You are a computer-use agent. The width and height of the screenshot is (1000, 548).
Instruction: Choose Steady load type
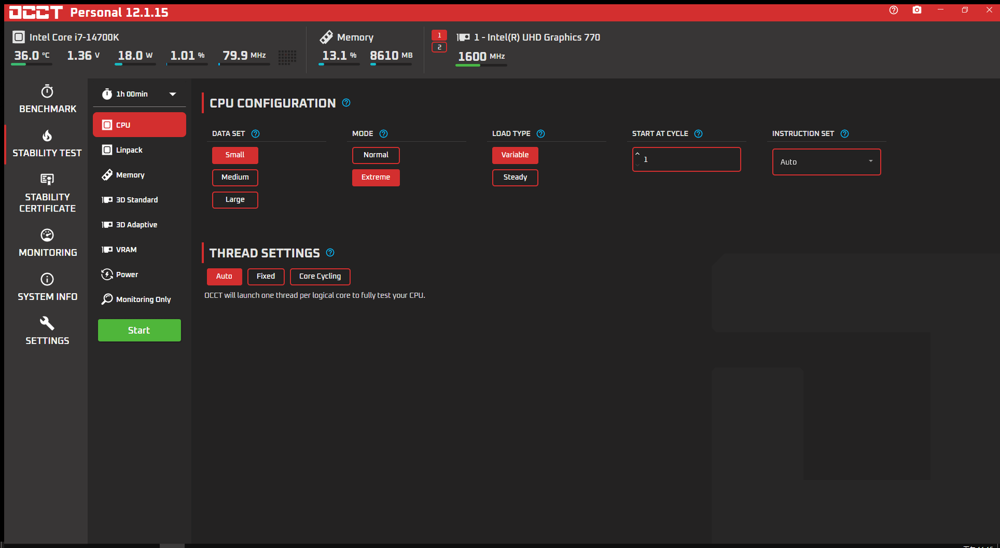515,177
